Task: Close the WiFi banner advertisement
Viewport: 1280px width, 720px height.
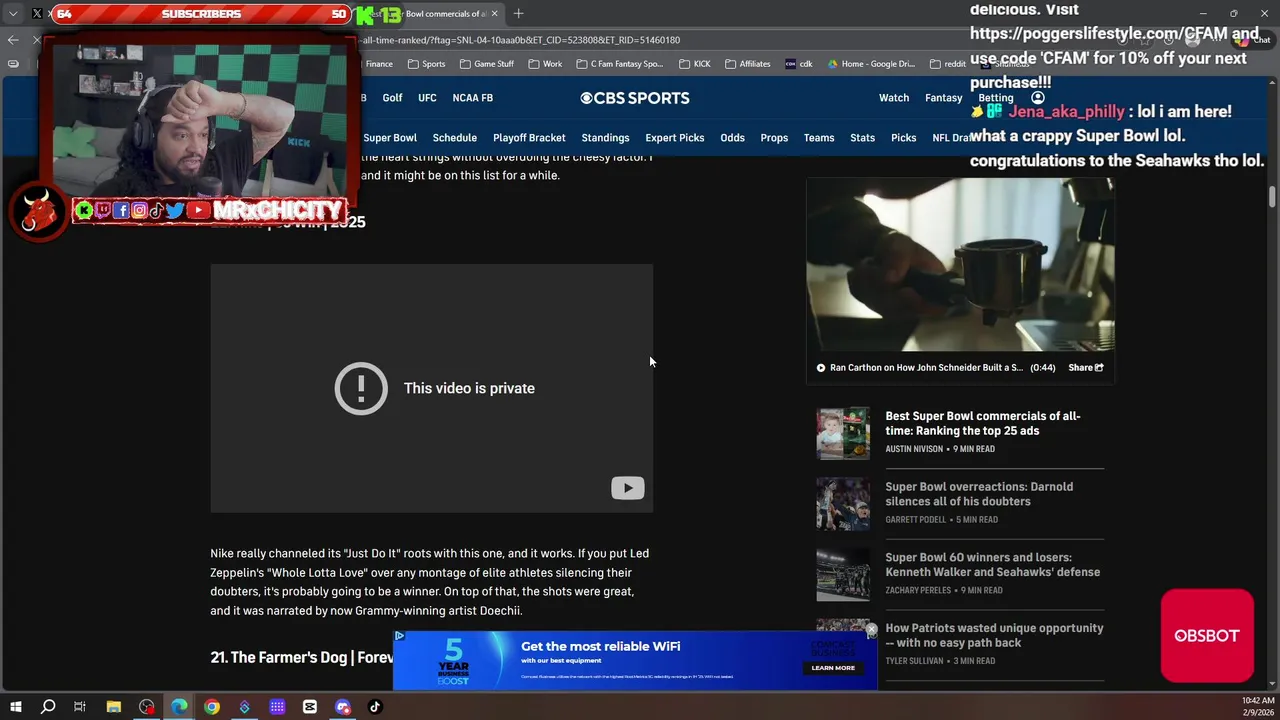Action: pyautogui.click(x=871, y=631)
